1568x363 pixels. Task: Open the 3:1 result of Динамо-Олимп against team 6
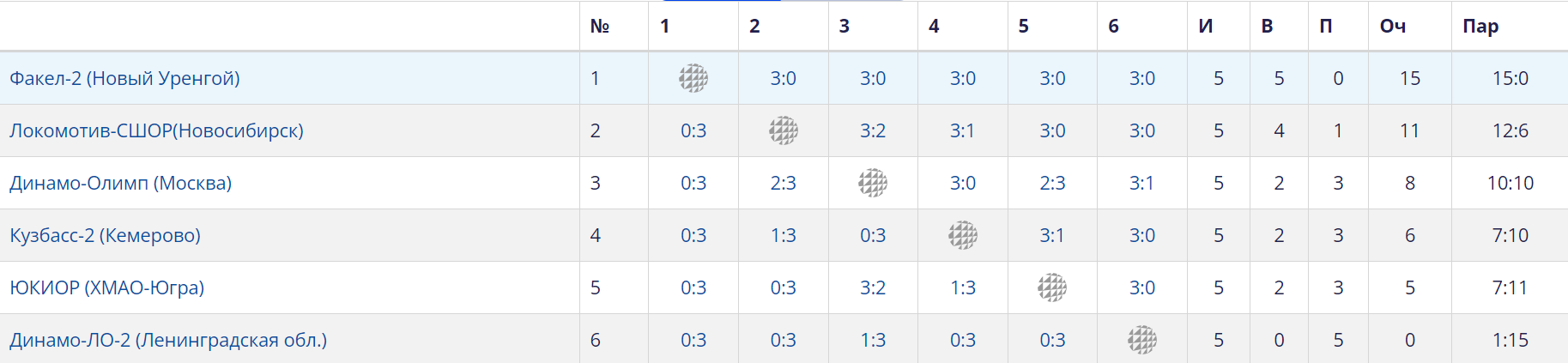click(x=1142, y=183)
